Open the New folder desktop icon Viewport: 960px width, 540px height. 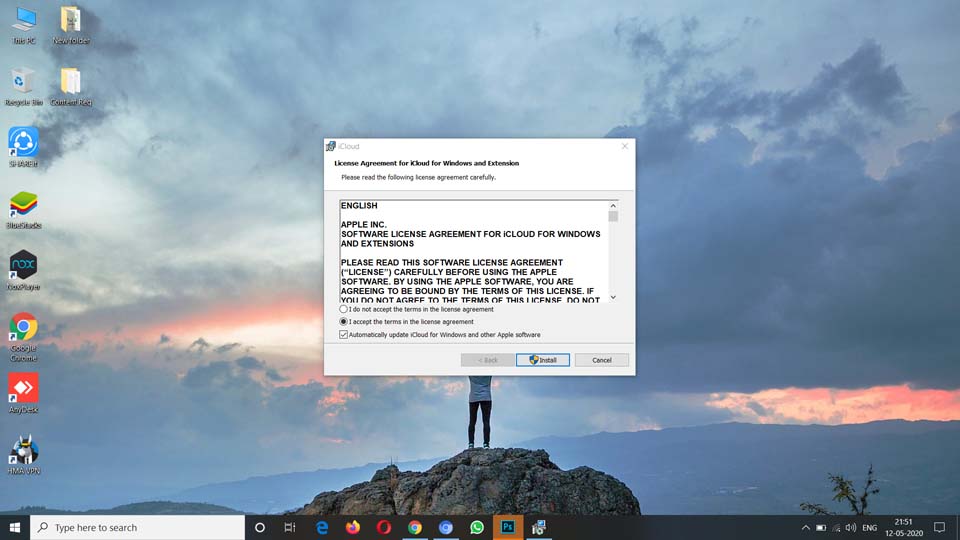[x=71, y=24]
